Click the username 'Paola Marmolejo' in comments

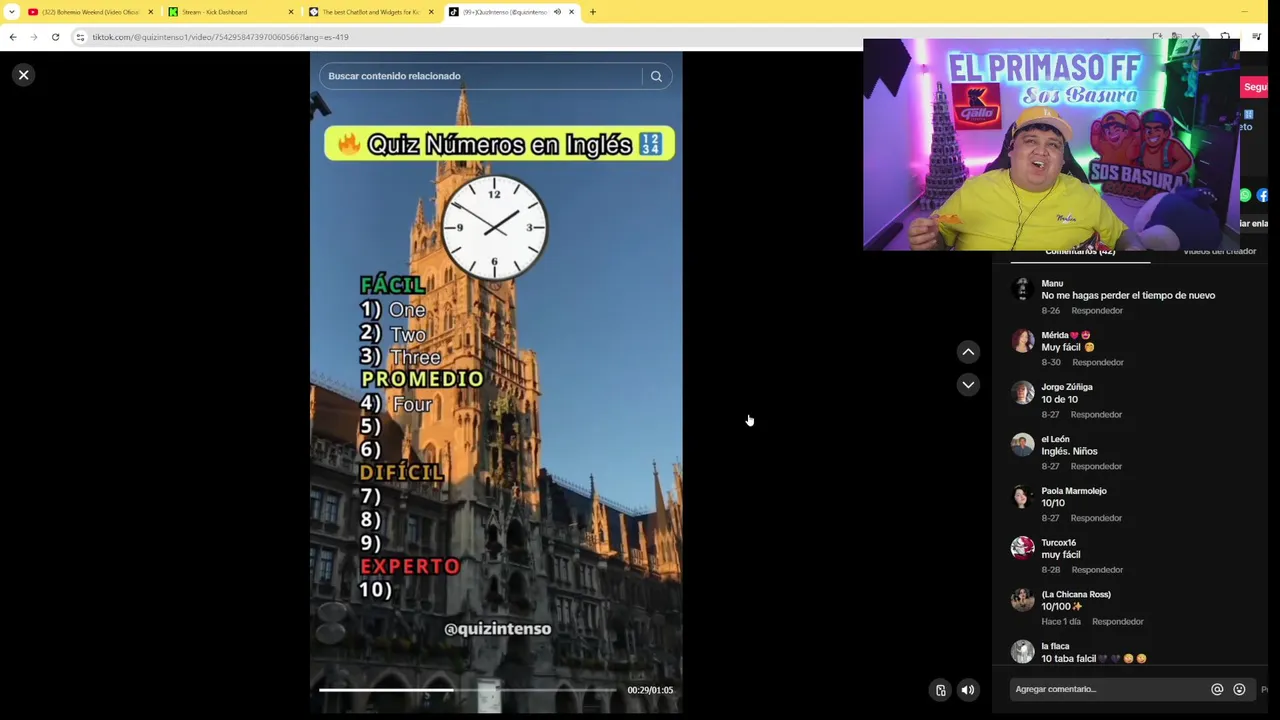pyautogui.click(x=1074, y=491)
